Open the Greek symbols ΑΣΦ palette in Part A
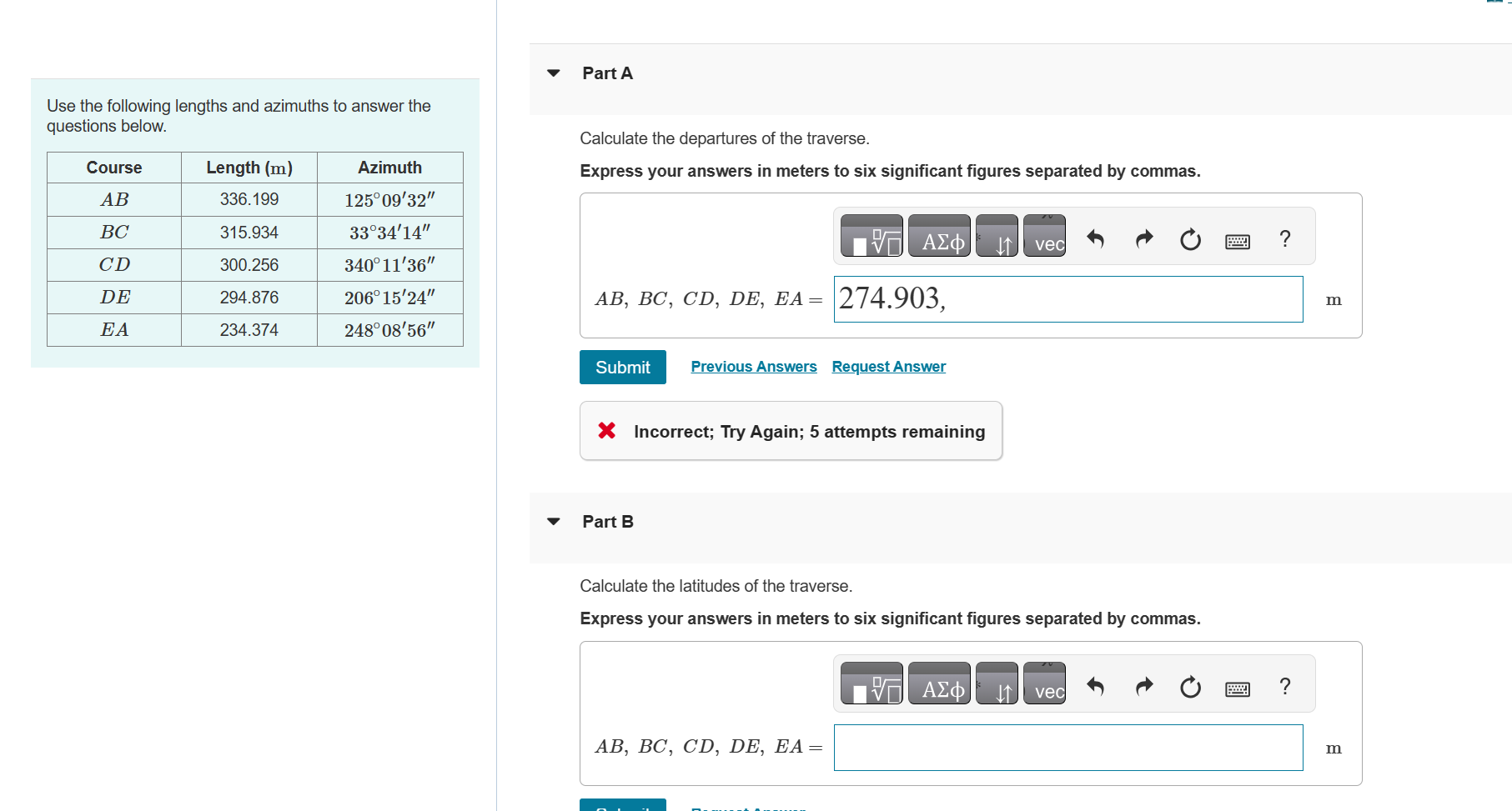The width and height of the screenshot is (1512, 811). point(939,238)
